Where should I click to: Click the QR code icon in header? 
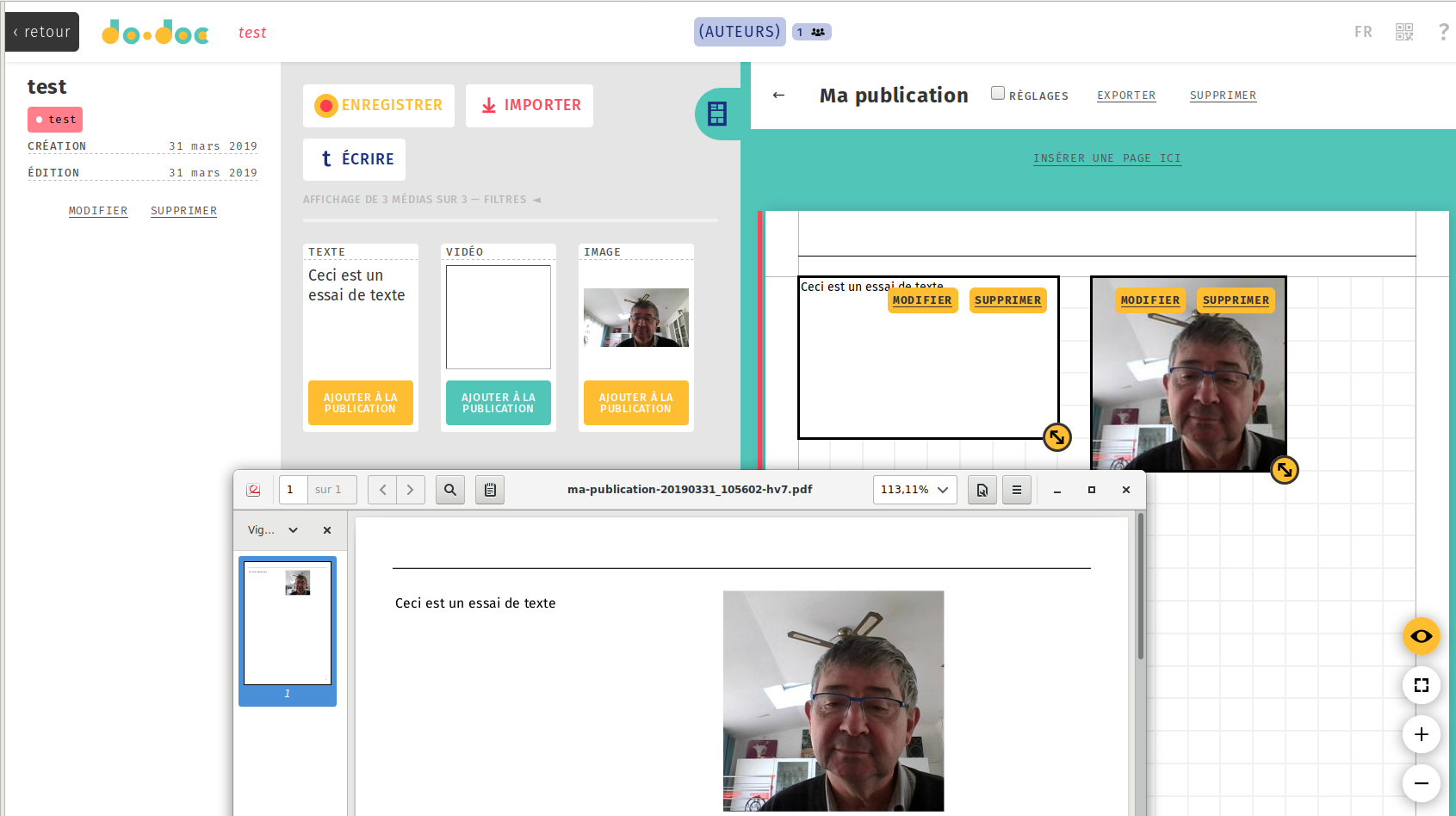click(x=1404, y=32)
